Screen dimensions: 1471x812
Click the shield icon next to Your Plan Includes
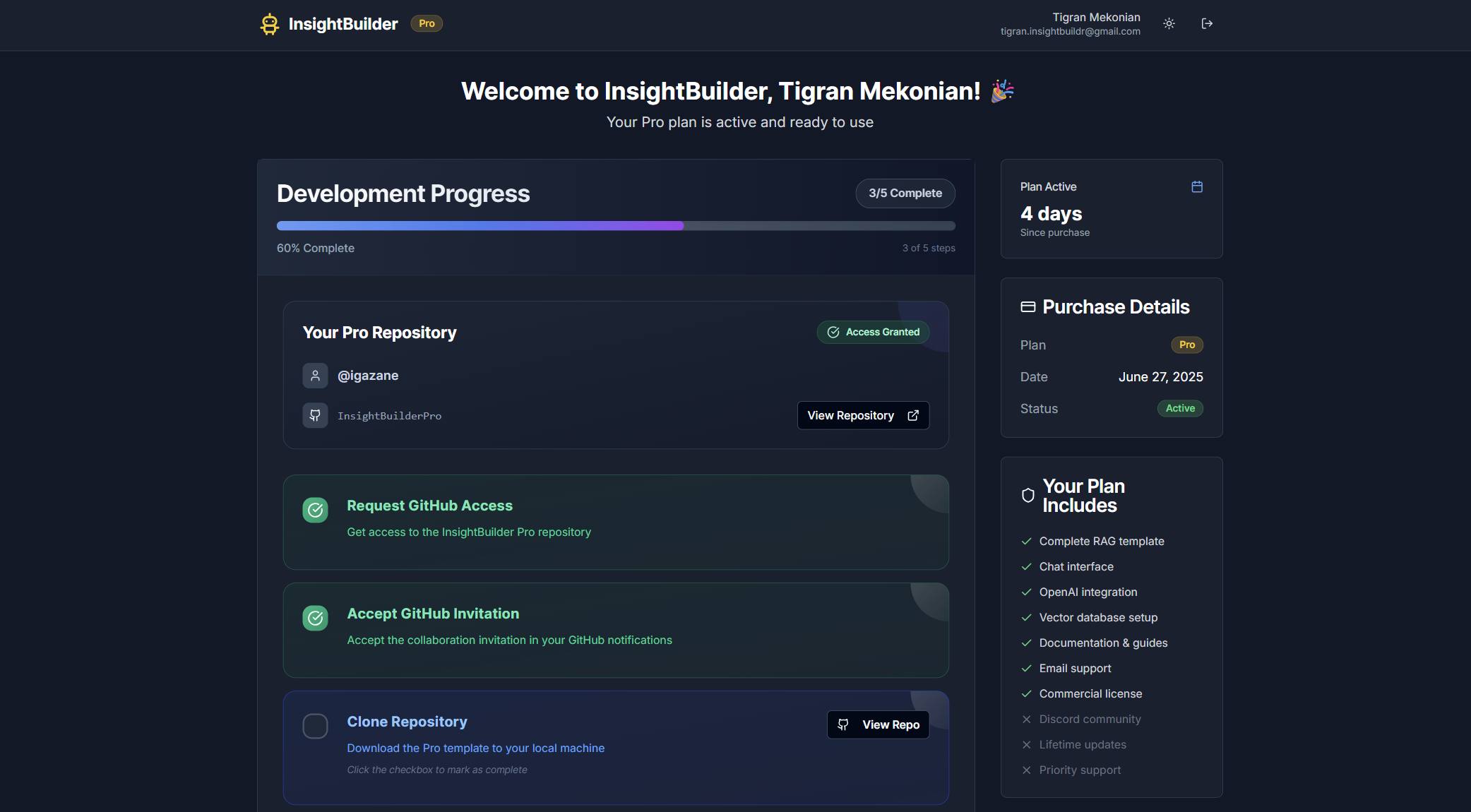(x=1027, y=495)
